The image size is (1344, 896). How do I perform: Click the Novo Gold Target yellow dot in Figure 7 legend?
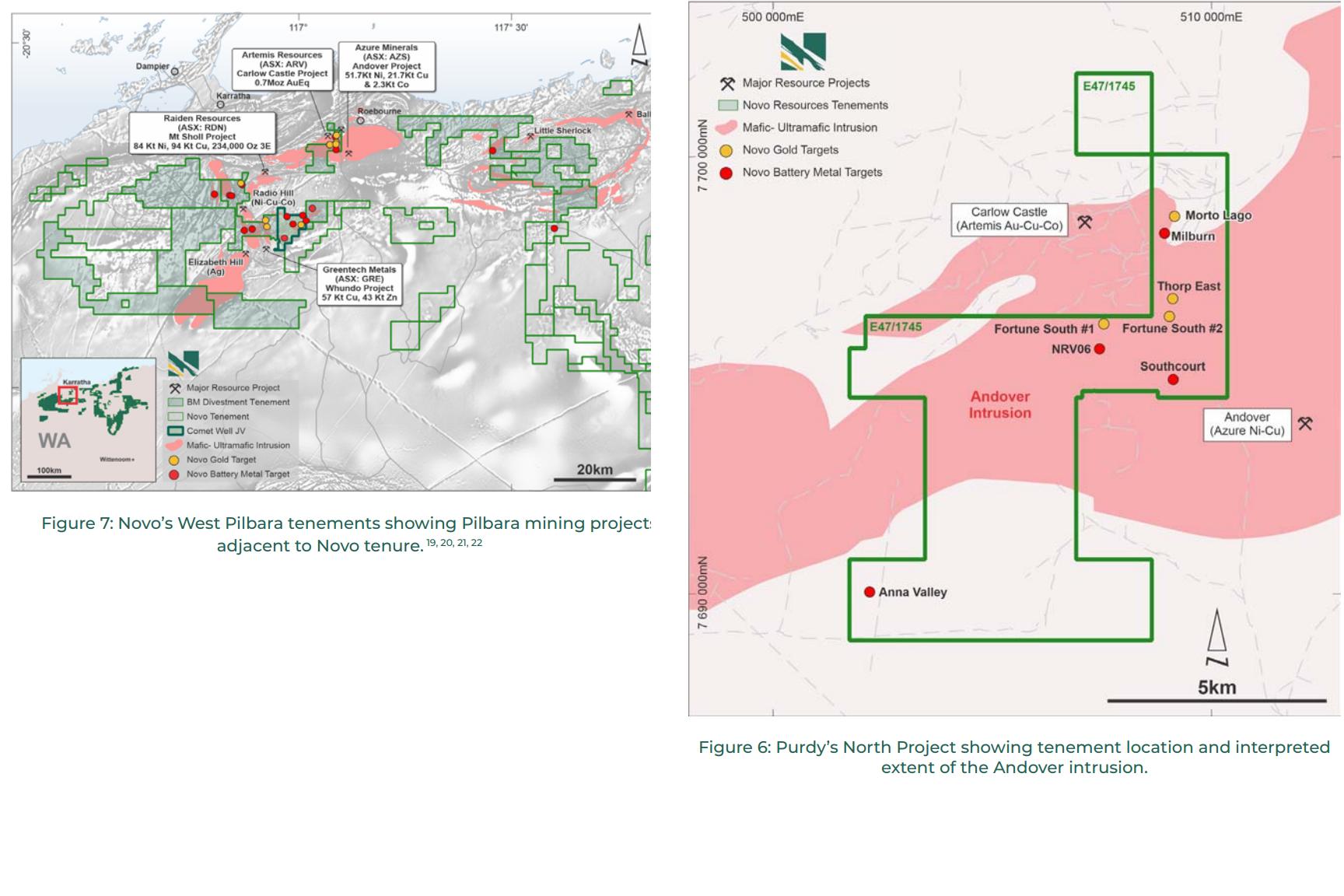click(x=174, y=460)
